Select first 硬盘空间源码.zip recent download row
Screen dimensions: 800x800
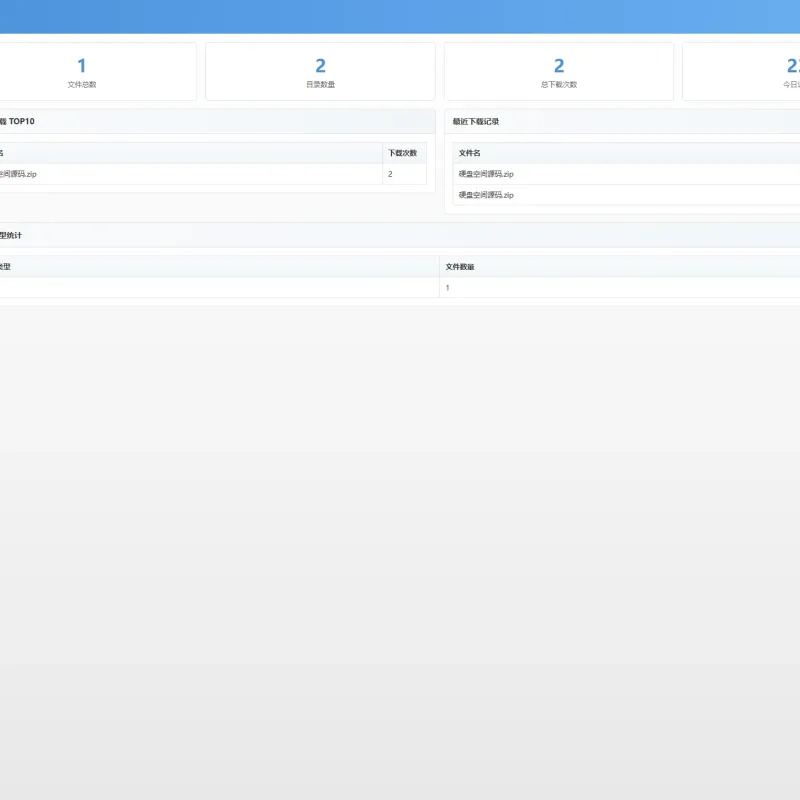[627, 174]
